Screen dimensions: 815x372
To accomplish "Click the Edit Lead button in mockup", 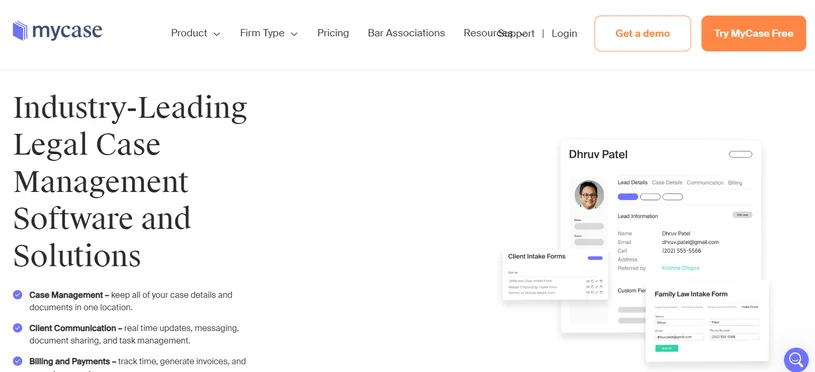I will click(742, 215).
